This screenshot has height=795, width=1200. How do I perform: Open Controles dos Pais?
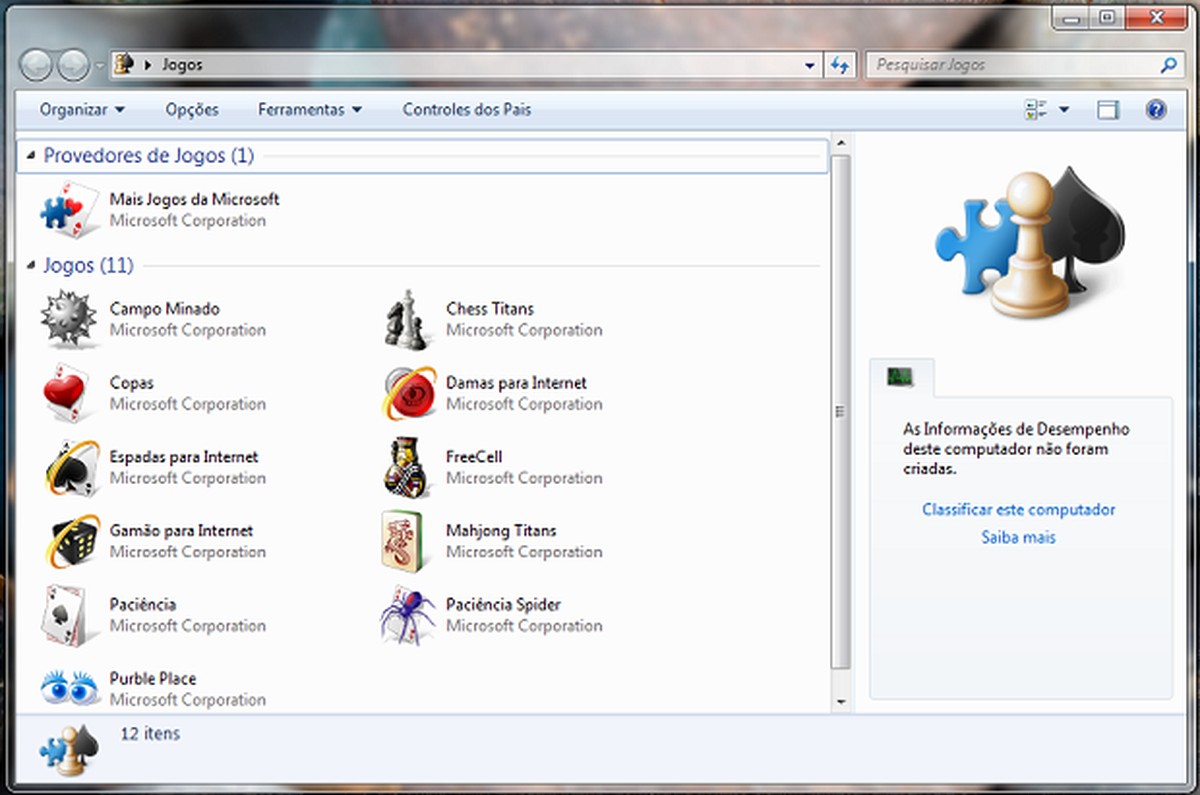(466, 109)
